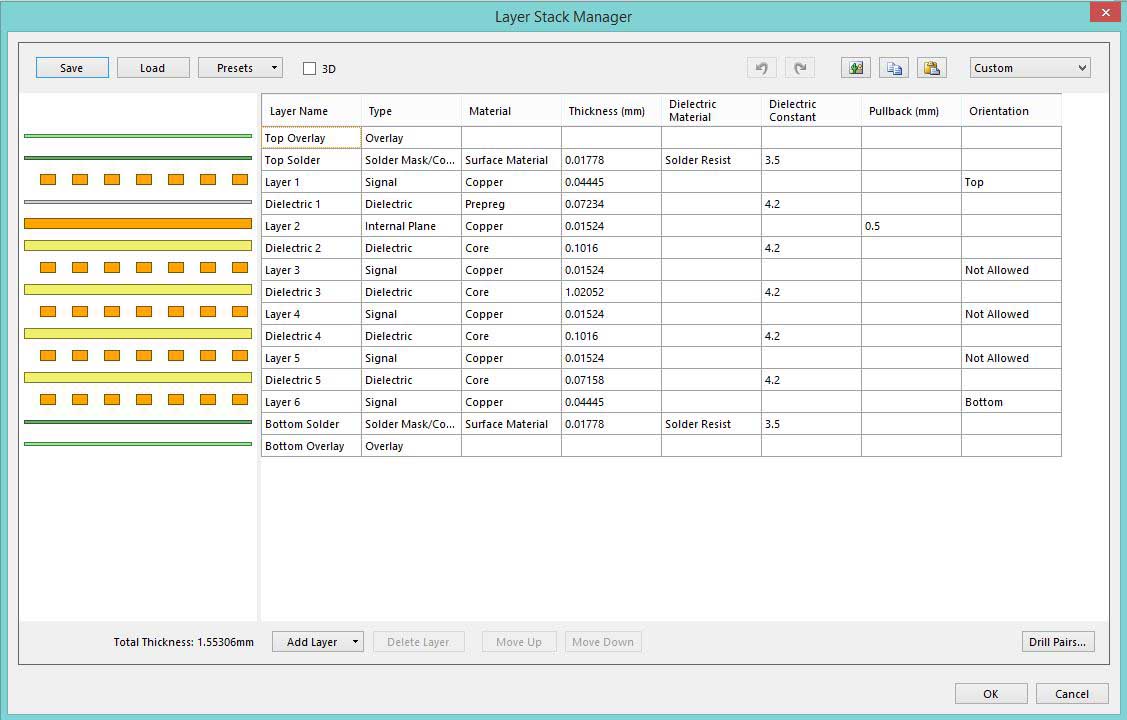1127x720 pixels.
Task: Click the paste clipboard icon
Action: tap(932, 68)
